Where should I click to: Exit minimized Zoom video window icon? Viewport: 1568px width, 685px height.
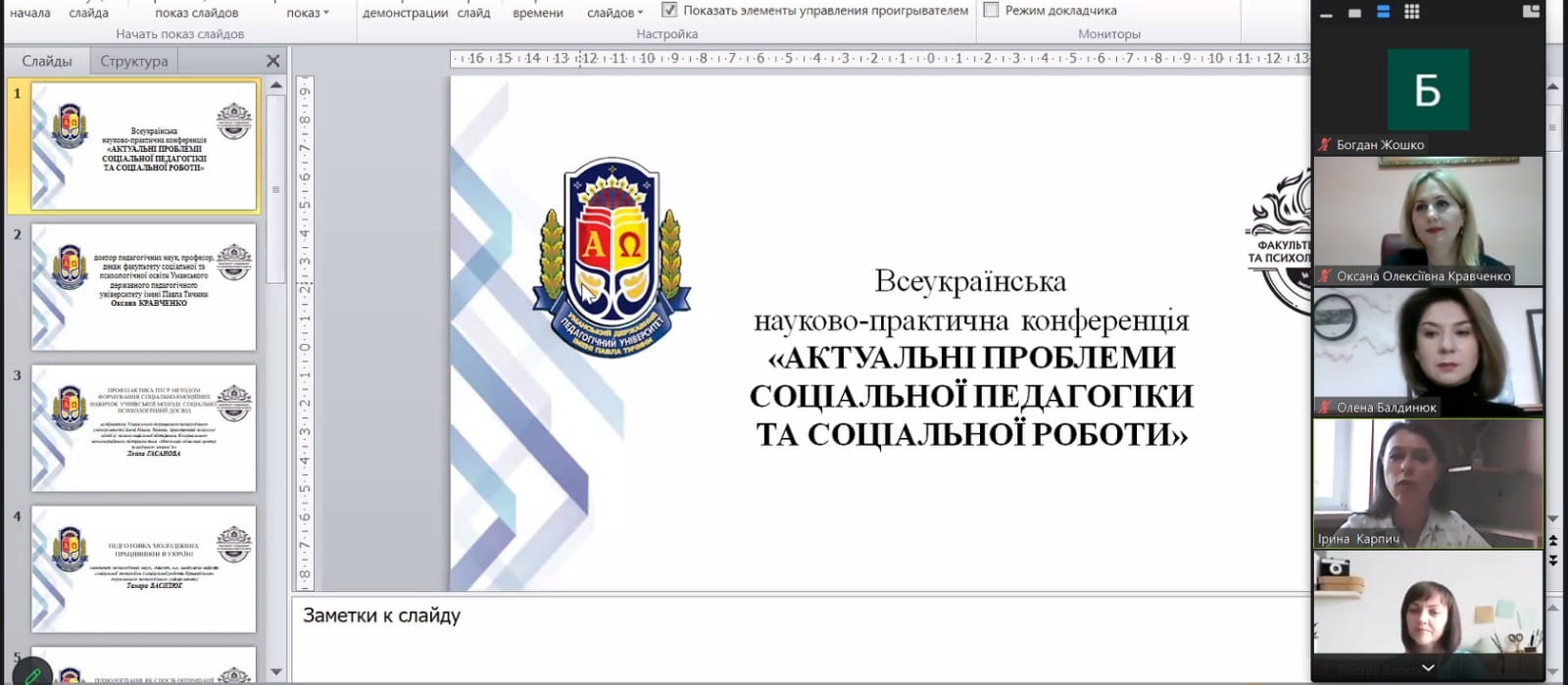[x=1531, y=12]
